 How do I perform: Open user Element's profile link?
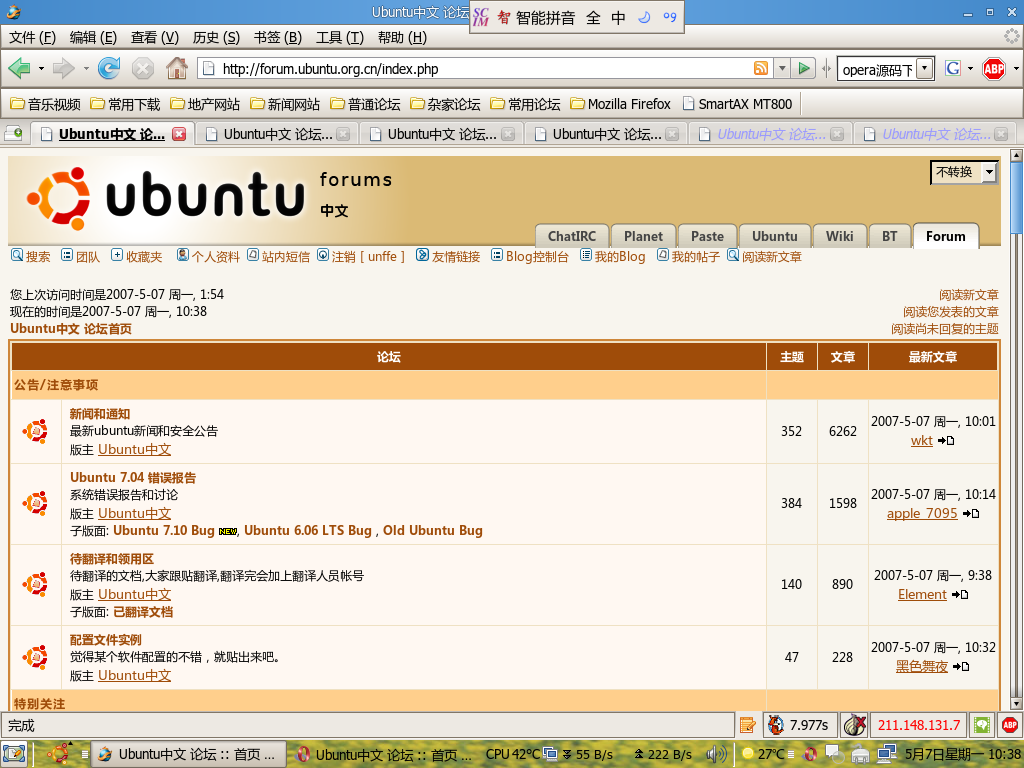(921, 594)
